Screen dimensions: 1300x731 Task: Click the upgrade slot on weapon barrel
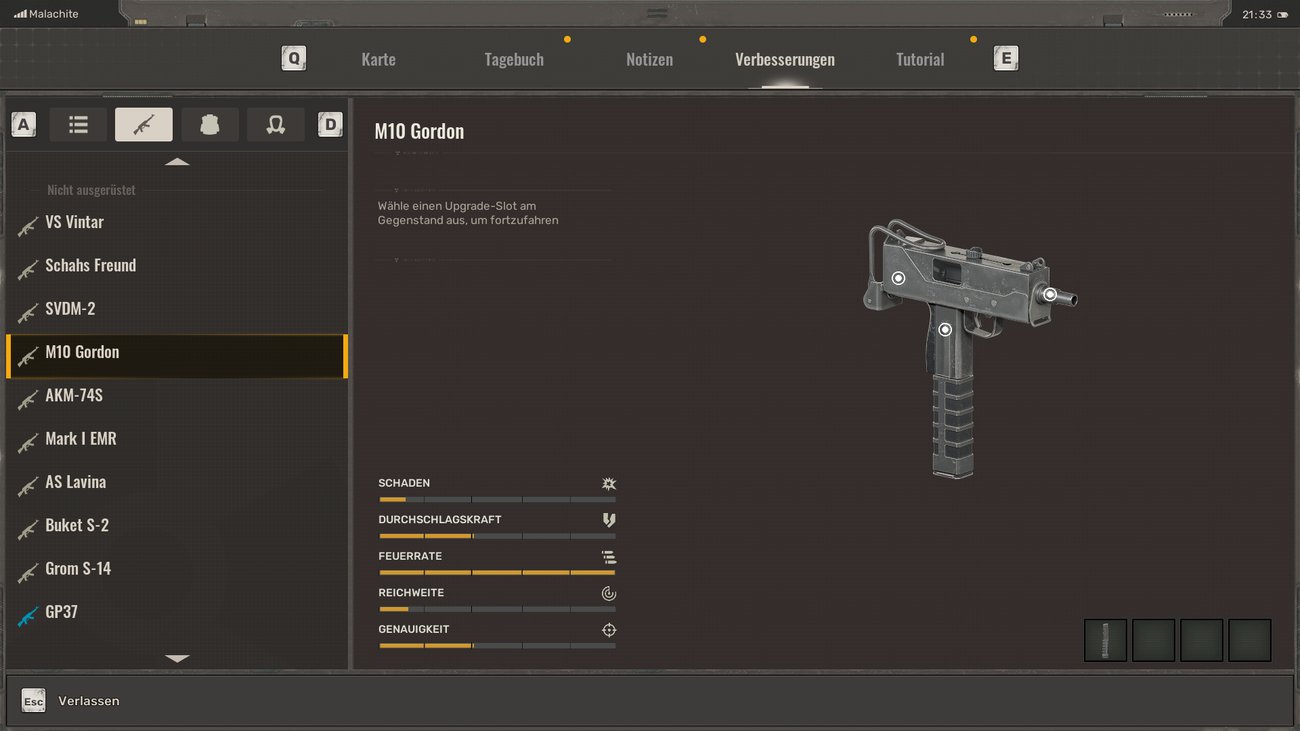point(1050,294)
